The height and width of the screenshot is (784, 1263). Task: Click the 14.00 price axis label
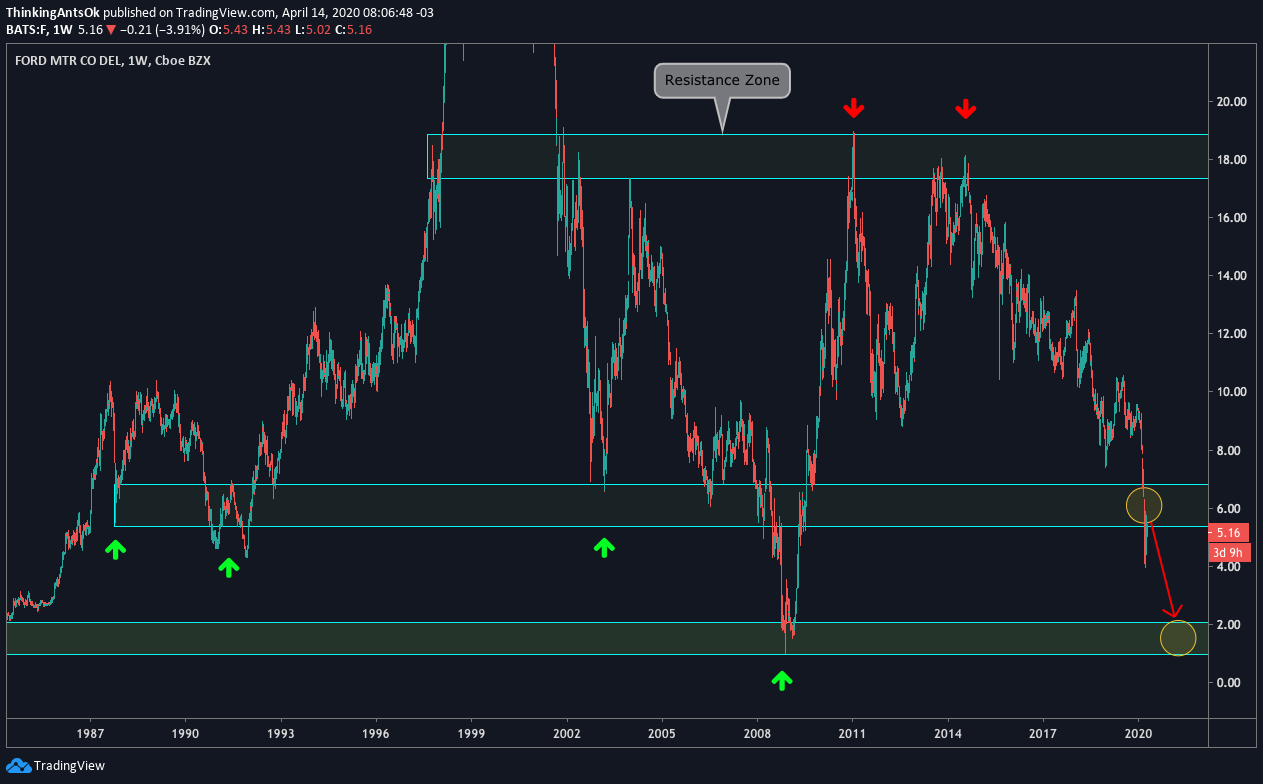[x=1231, y=276]
